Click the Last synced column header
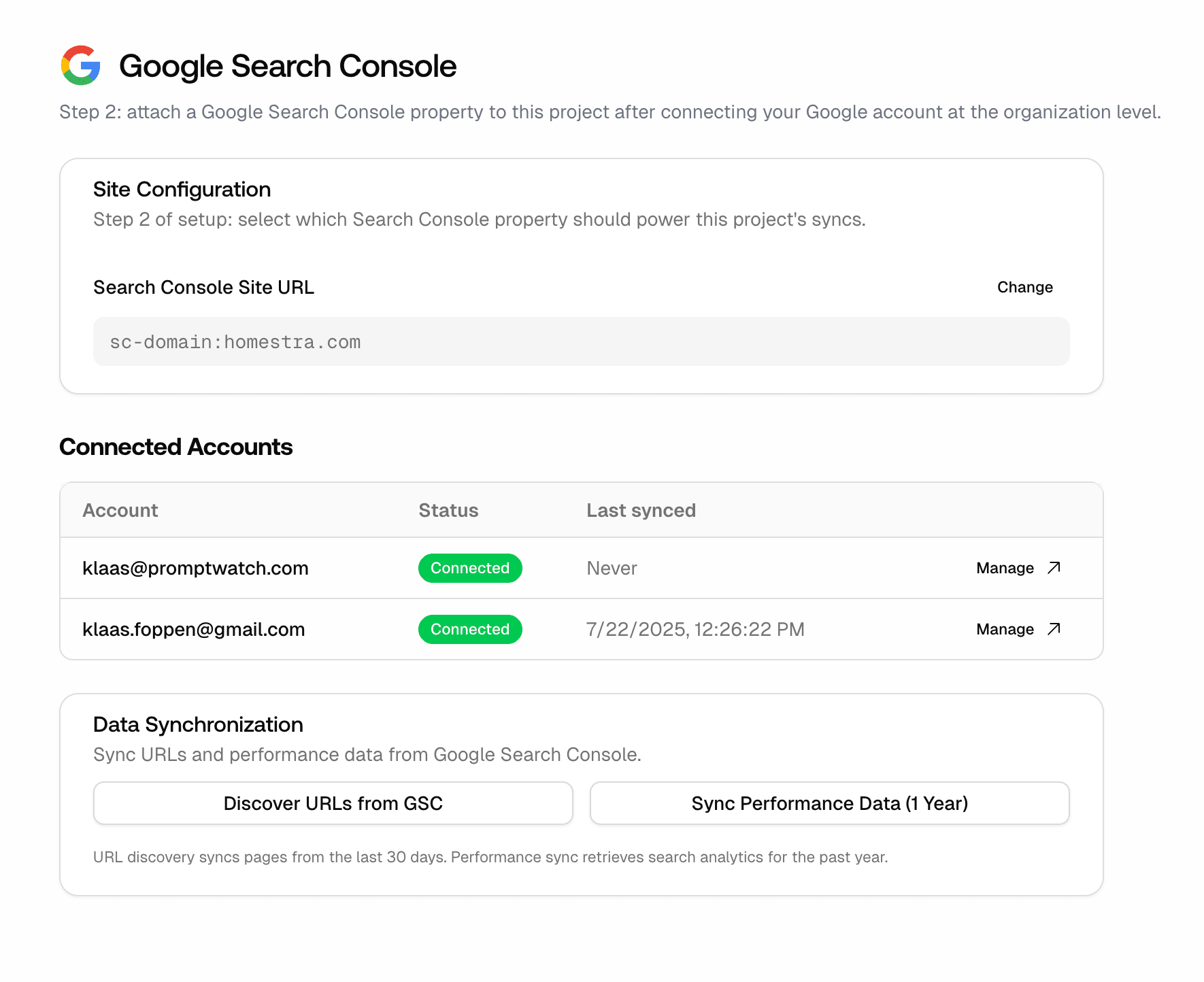The width and height of the screenshot is (1204, 982). 641,510
